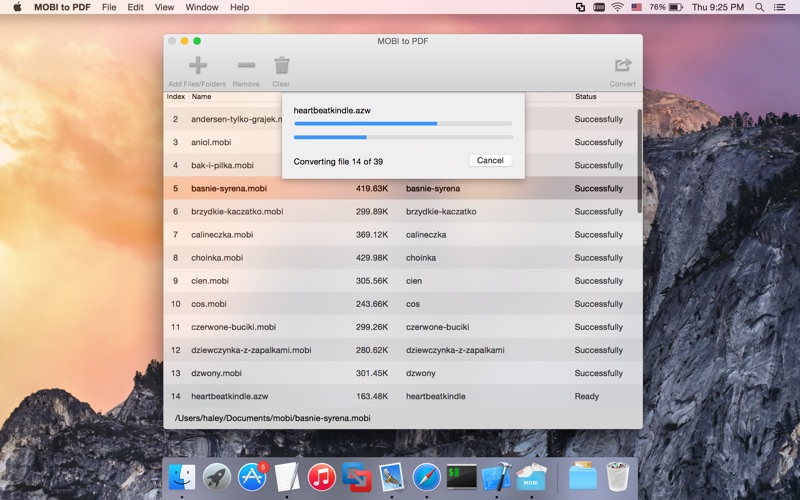800x500 pixels.
Task: Open MOBI to PDF dock icon
Action: 531,478
